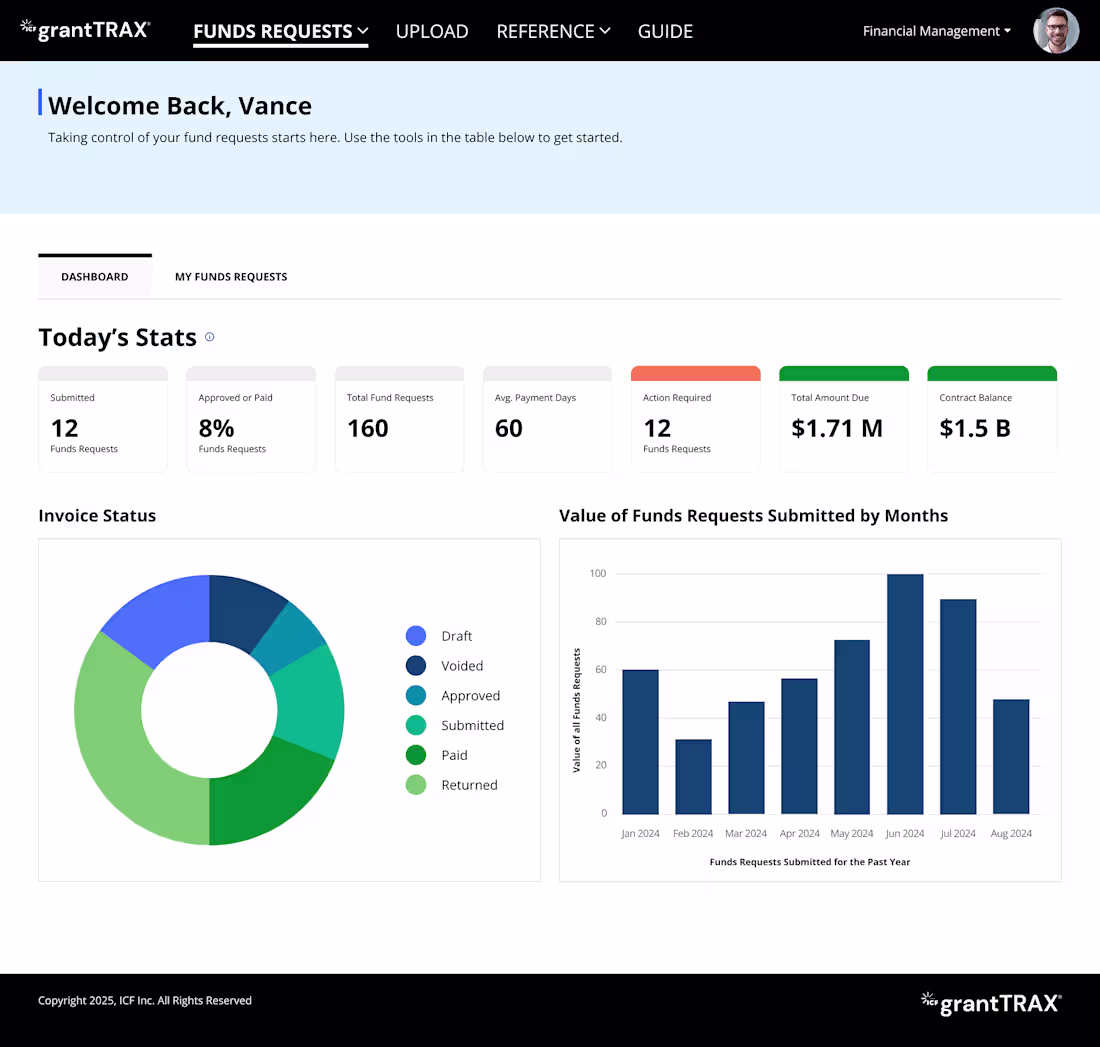This screenshot has width=1100, height=1047.
Task: Open the Action Required stats card
Action: pyautogui.click(x=695, y=420)
